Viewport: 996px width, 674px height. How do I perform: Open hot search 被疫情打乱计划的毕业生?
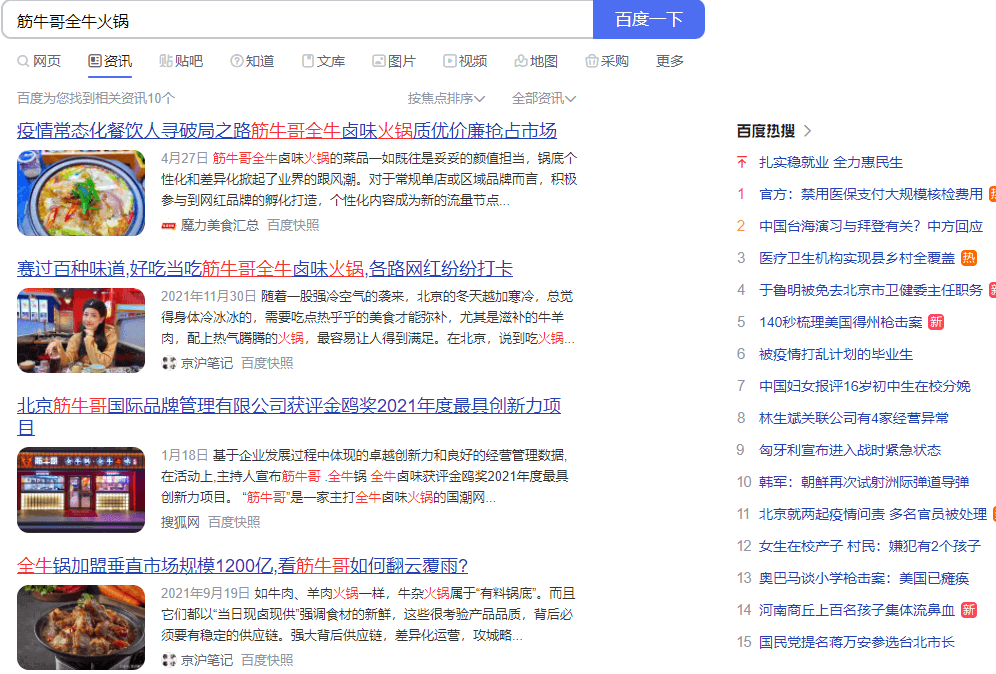pyautogui.click(x=836, y=354)
